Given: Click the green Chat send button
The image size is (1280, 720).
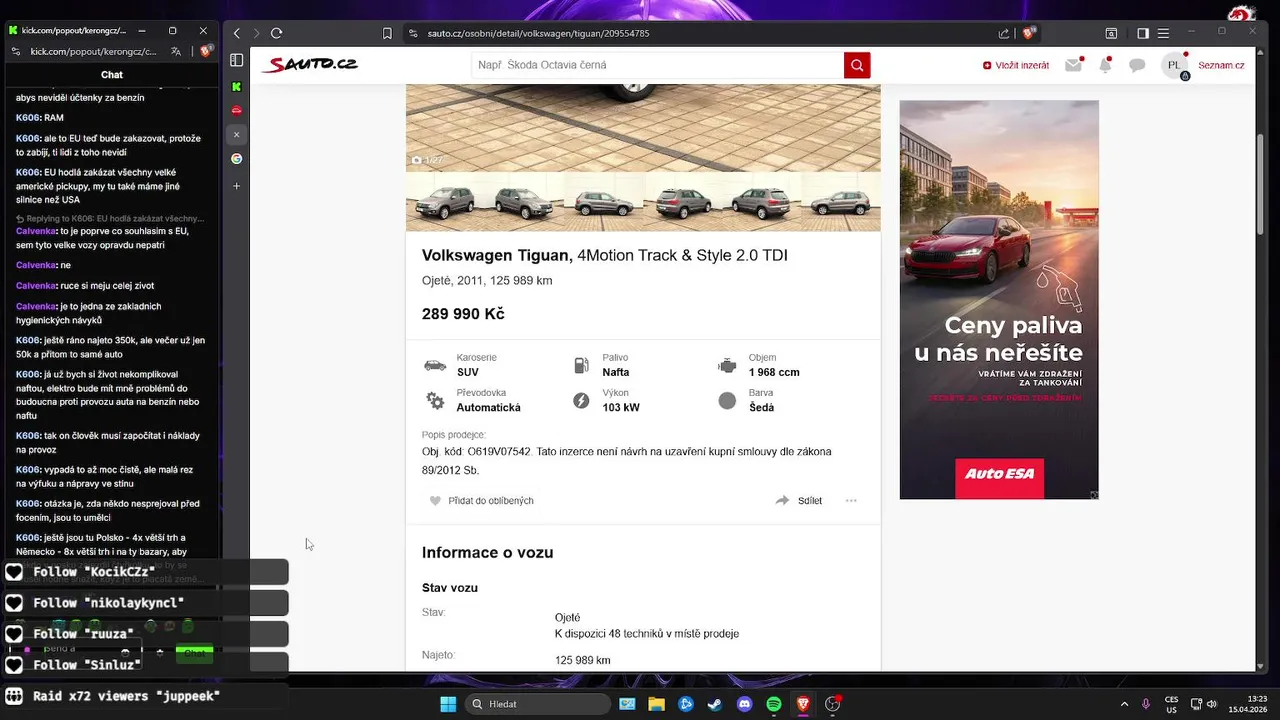Looking at the screenshot, I should tap(194, 653).
